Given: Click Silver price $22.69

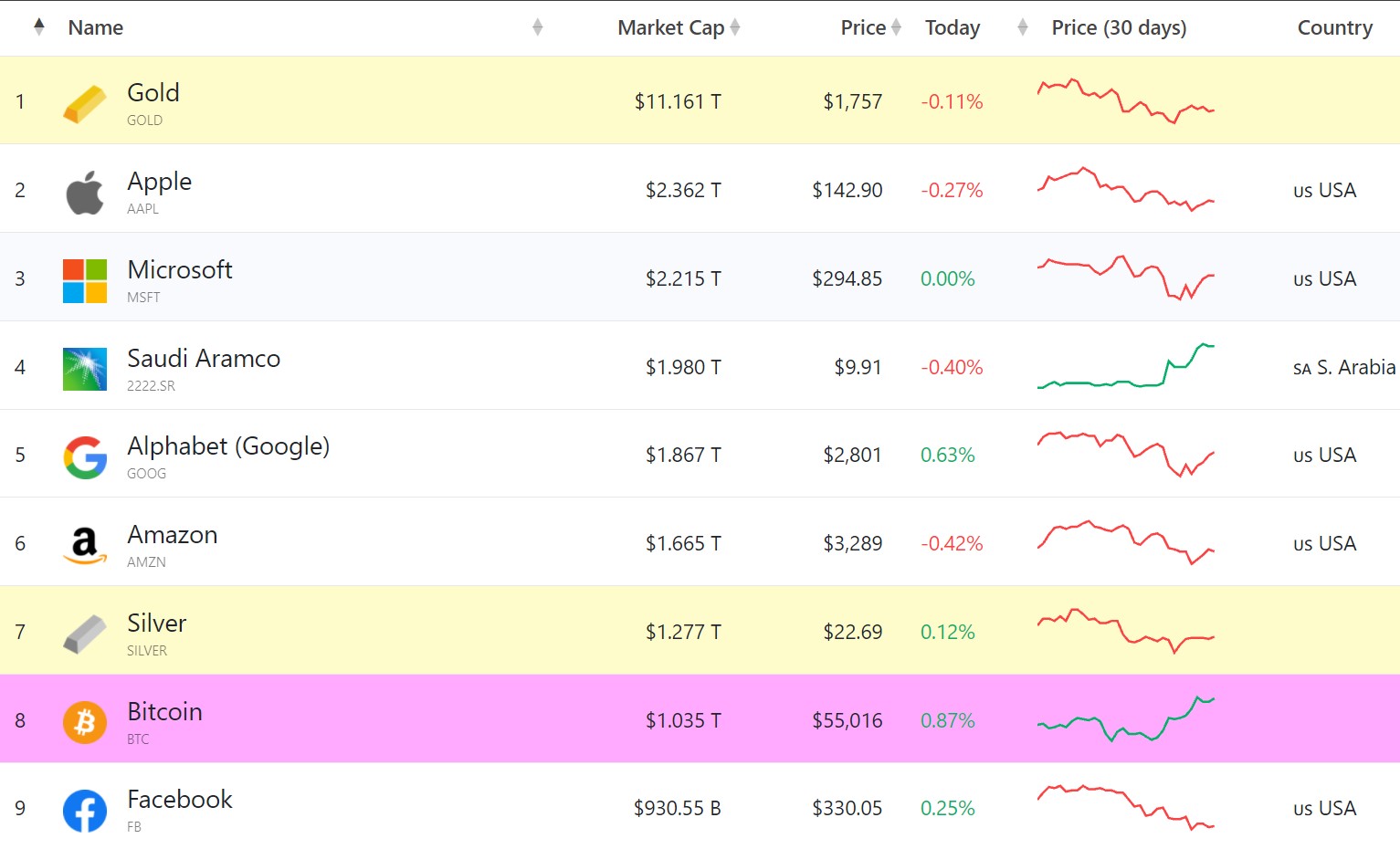Looking at the screenshot, I should (x=853, y=632).
